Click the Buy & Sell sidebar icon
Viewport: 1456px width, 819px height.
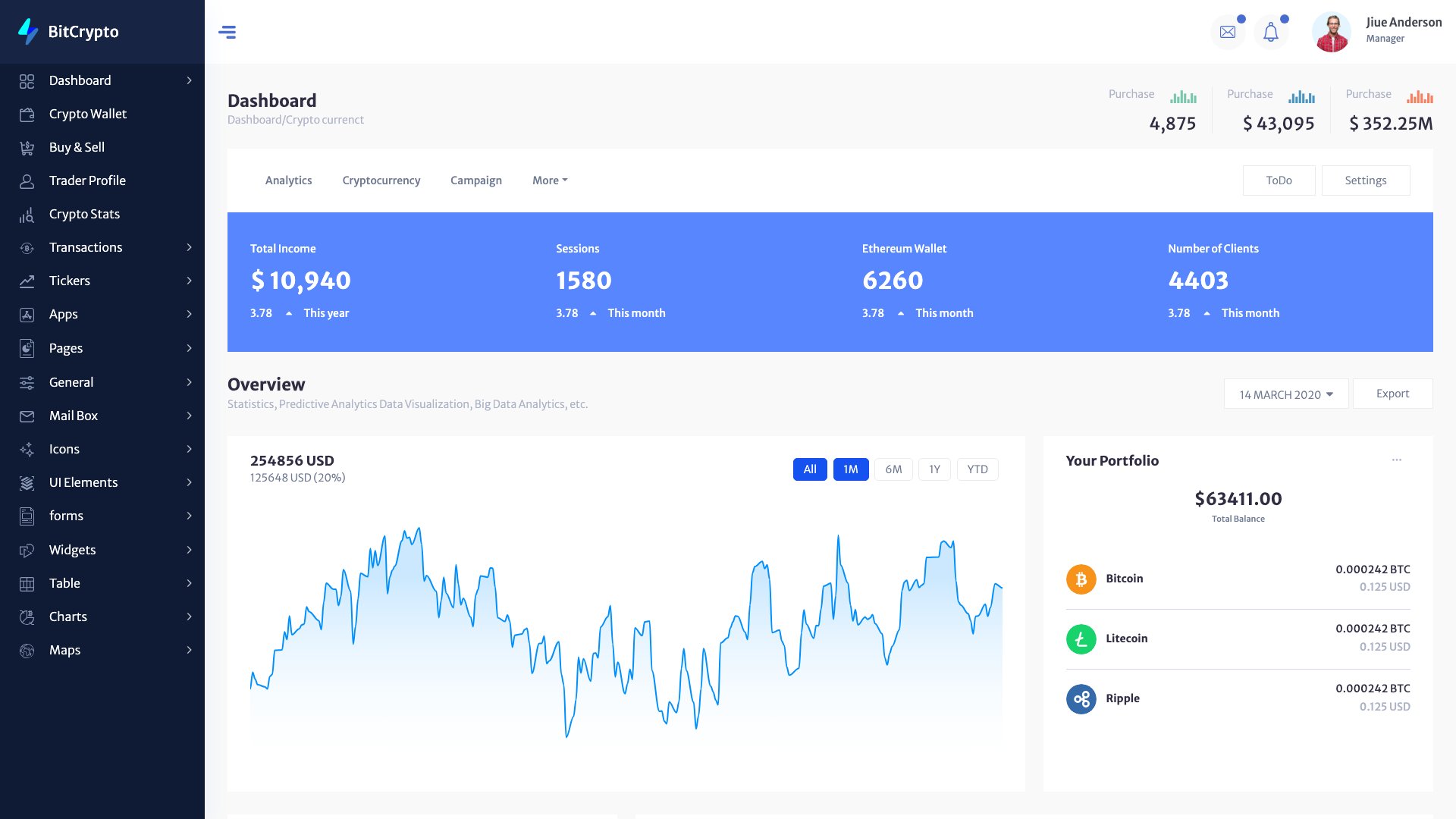tap(27, 147)
